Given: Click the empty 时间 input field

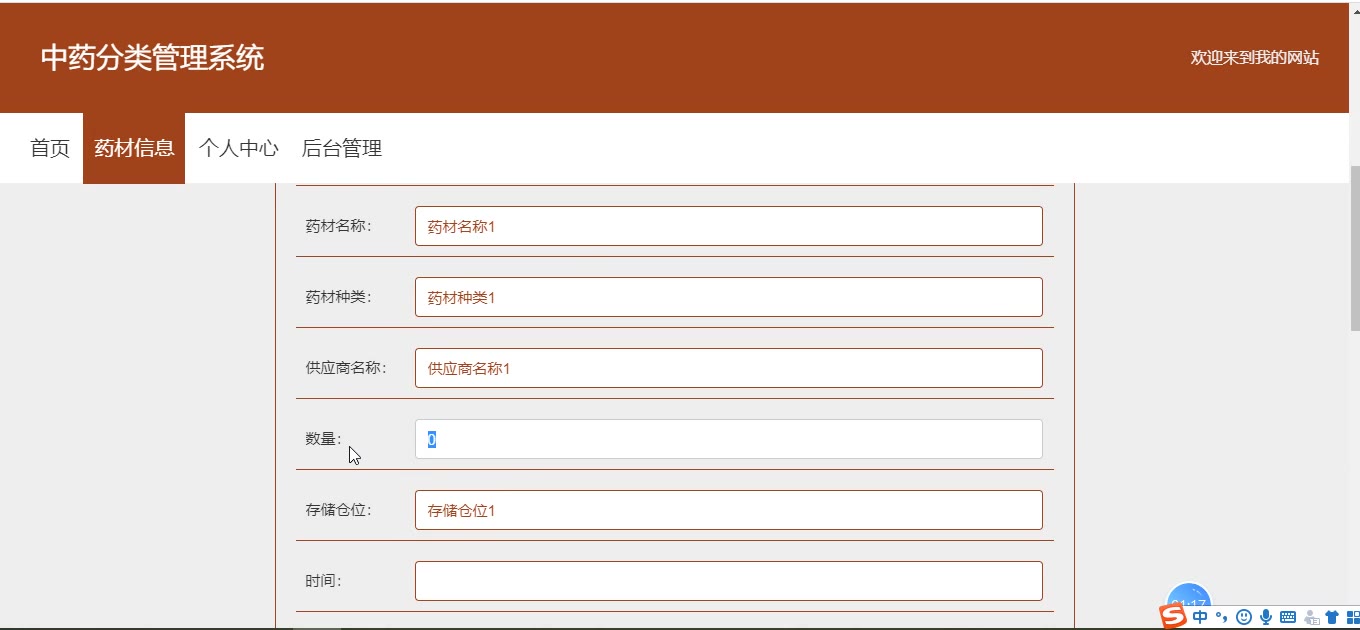Looking at the screenshot, I should point(729,581).
